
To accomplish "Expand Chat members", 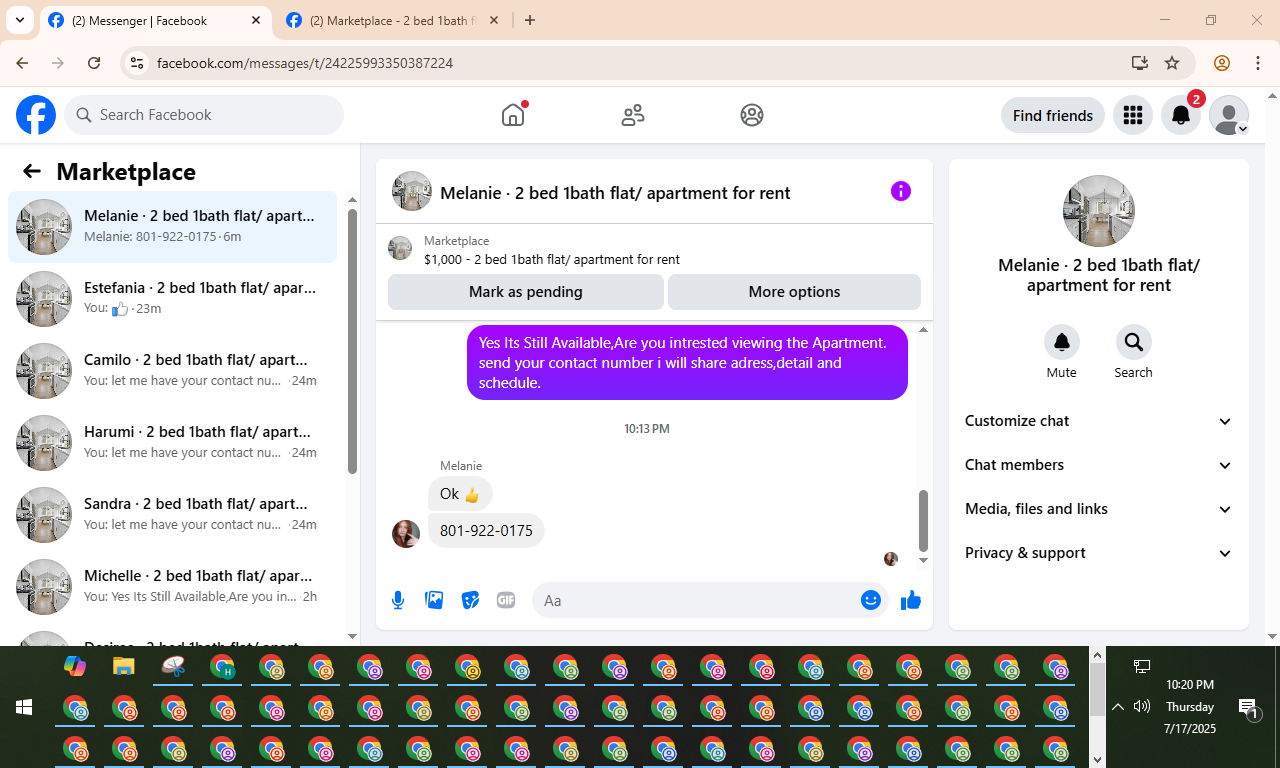I will 1099,465.
